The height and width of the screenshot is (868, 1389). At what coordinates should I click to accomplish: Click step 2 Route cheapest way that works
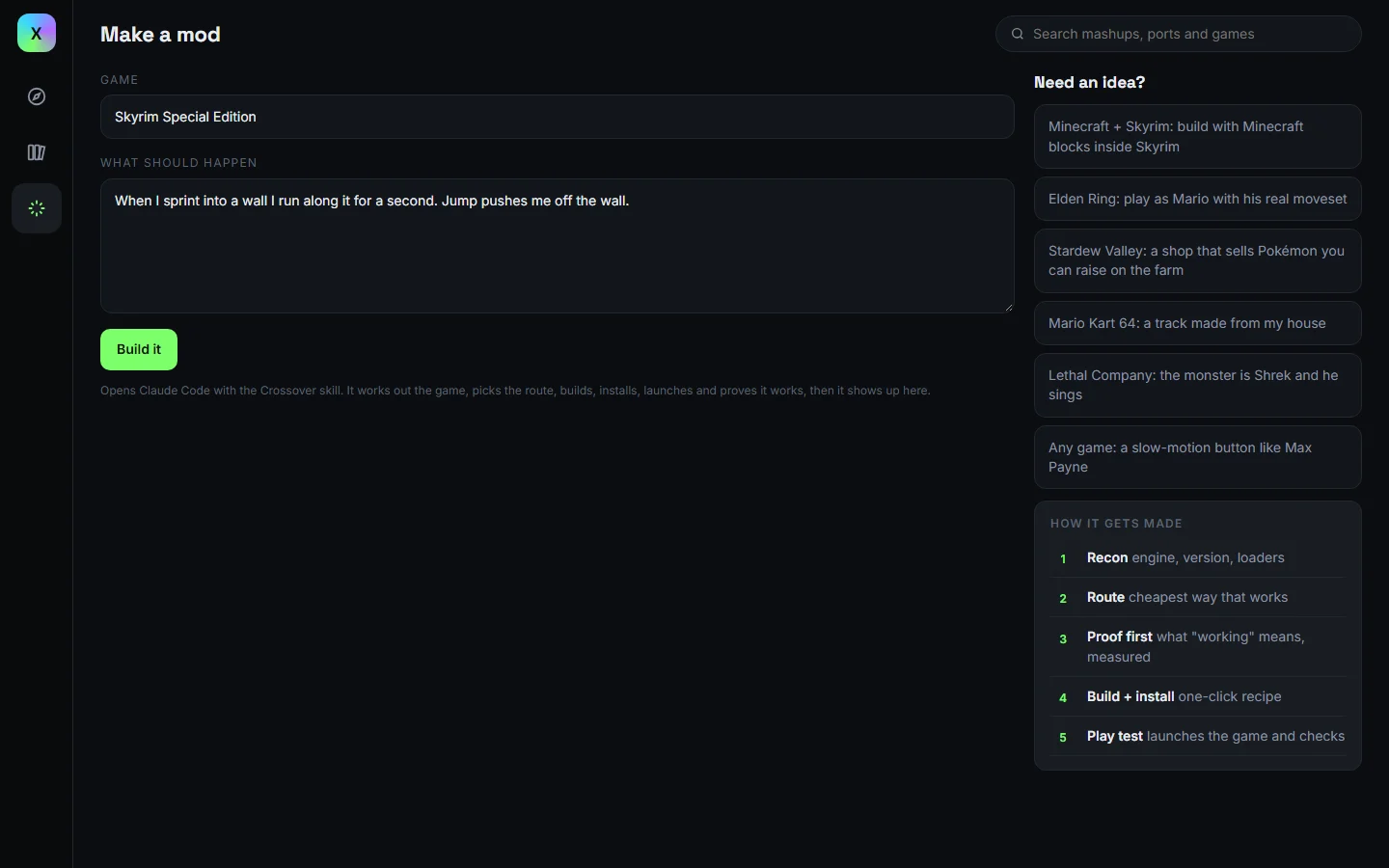tap(1197, 597)
